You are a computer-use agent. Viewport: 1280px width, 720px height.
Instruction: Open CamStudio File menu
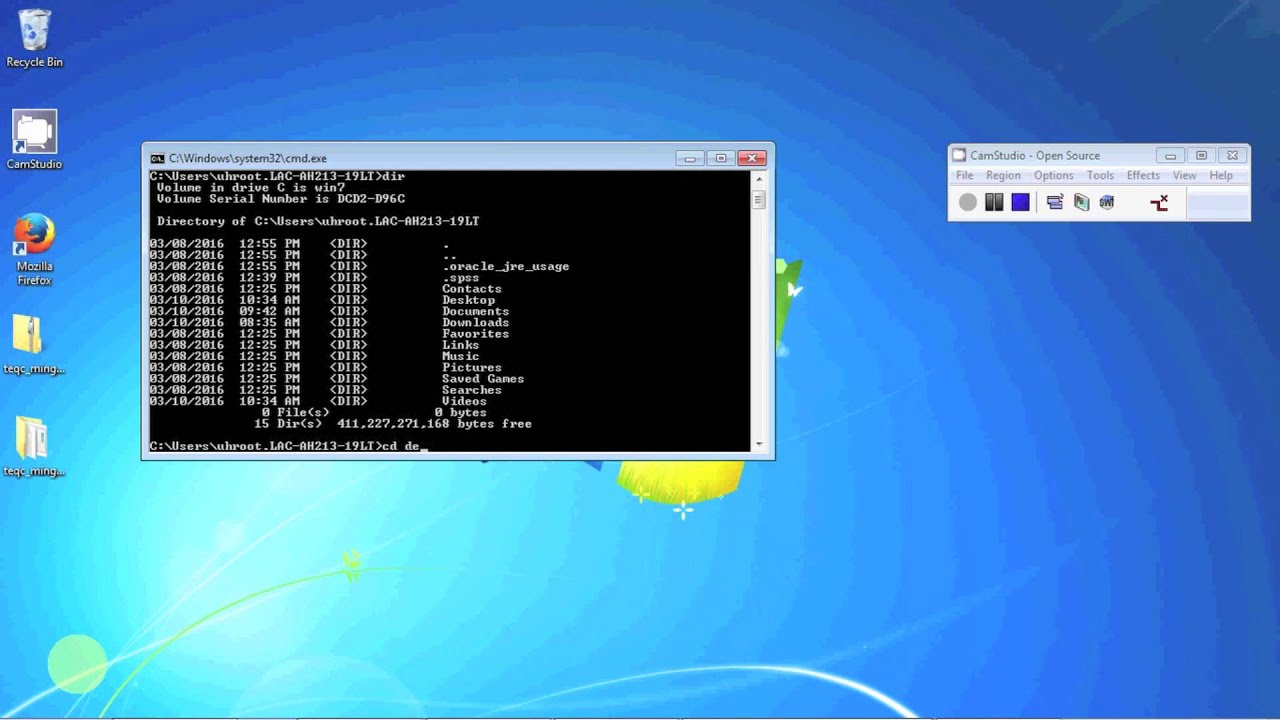964,175
